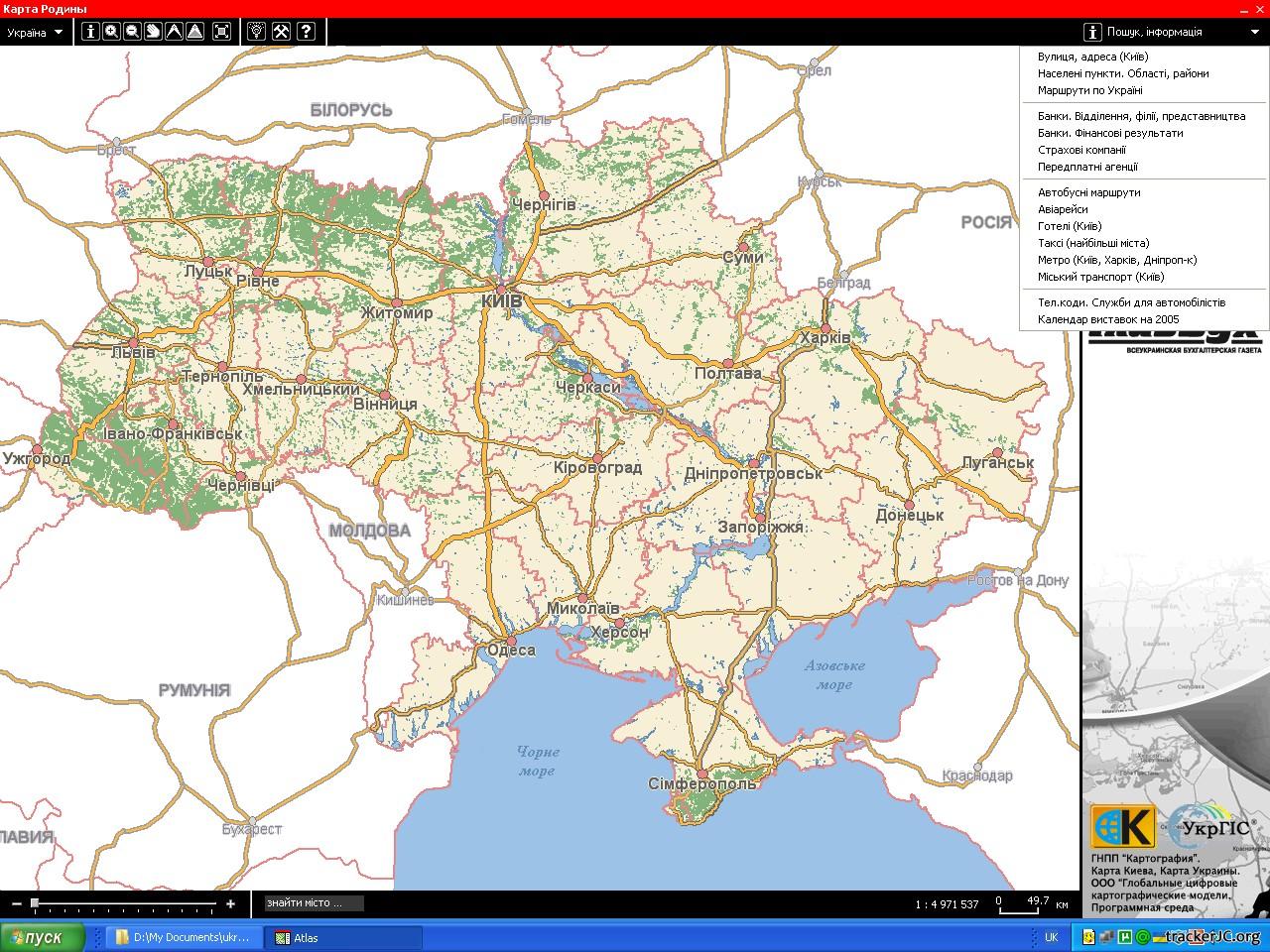Choose the area measuring filled compass tool

point(195,32)
